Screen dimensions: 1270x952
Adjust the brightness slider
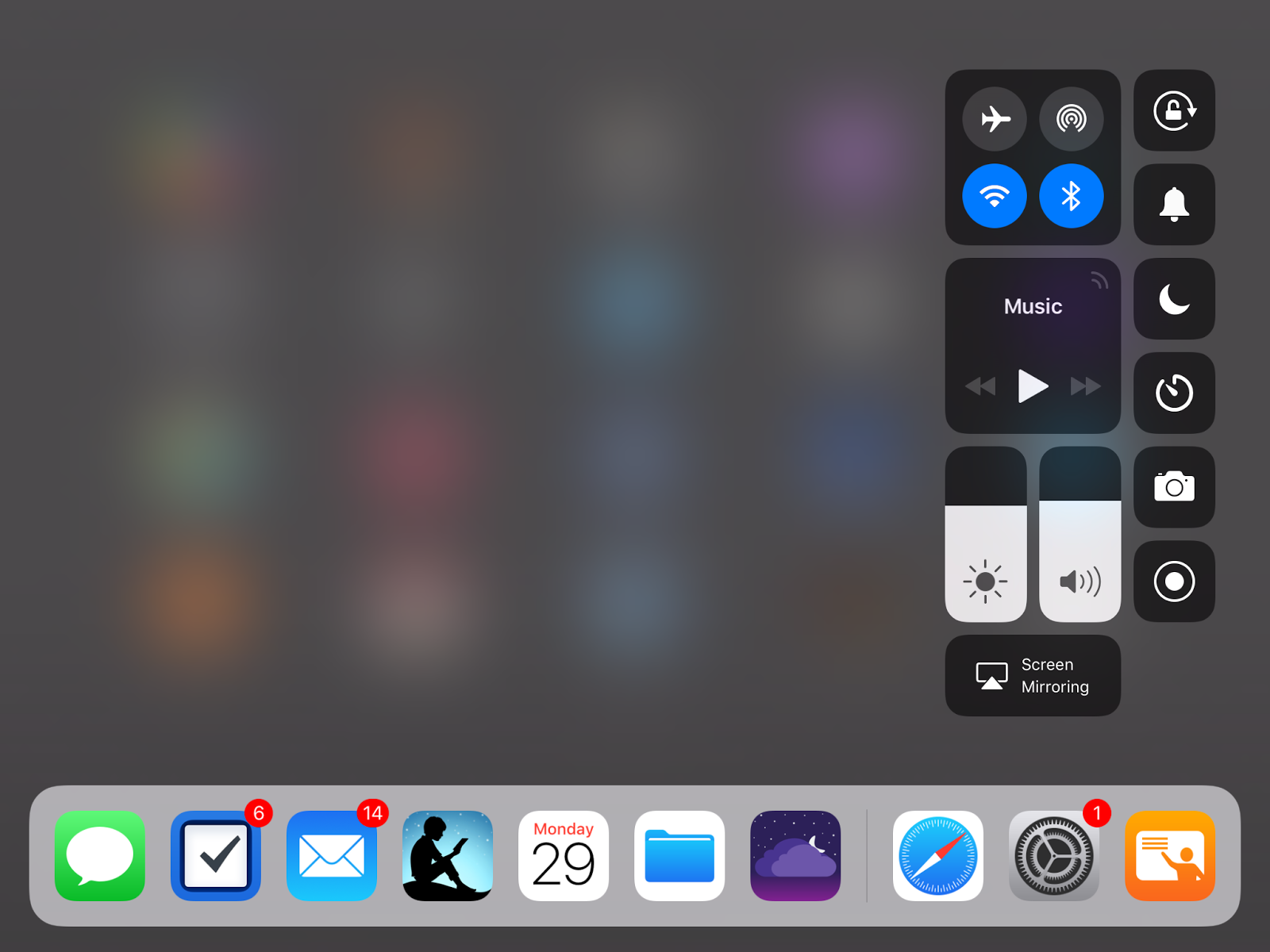[986, 534]
